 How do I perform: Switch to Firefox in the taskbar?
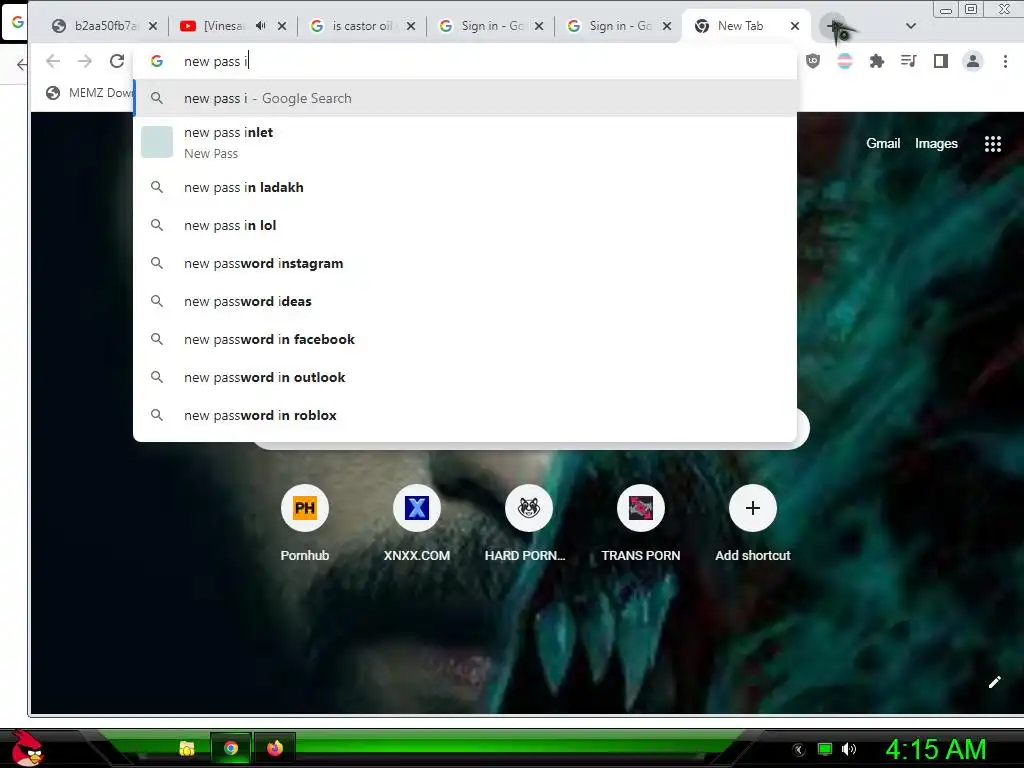click(x=275, y=748)
